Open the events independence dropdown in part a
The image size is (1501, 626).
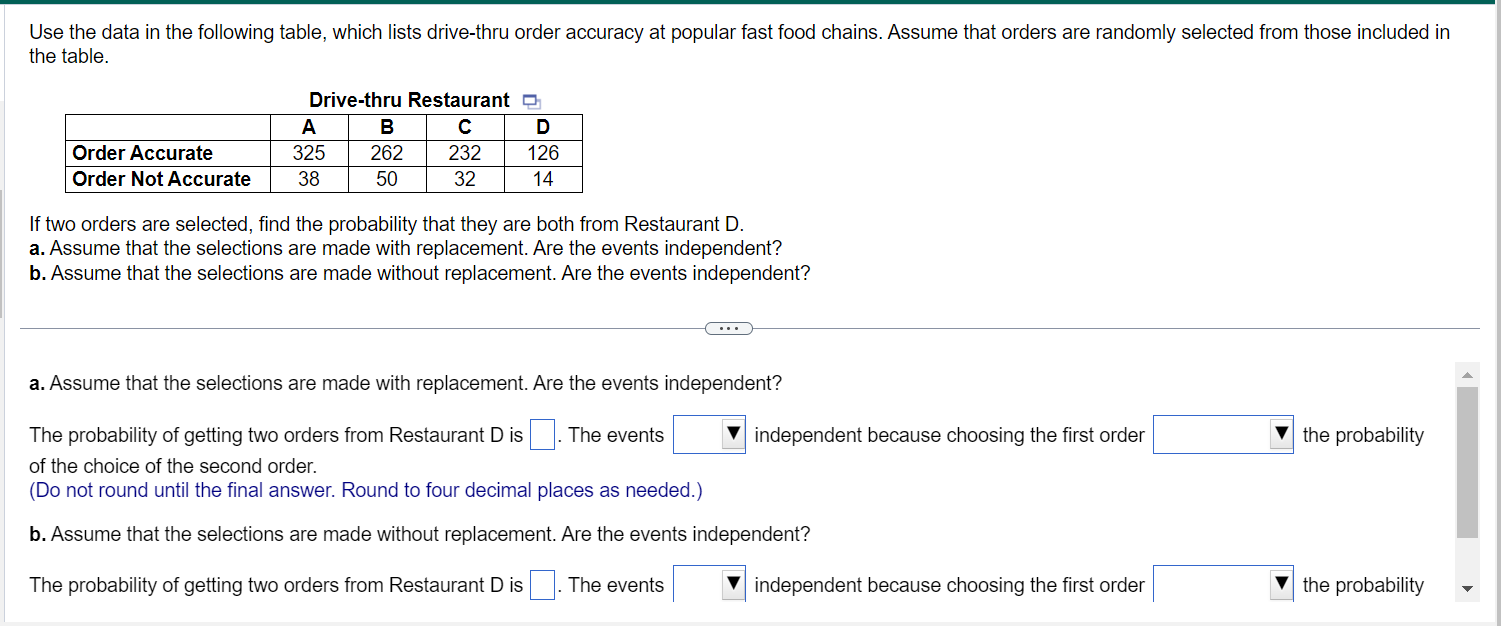point(709,434)
